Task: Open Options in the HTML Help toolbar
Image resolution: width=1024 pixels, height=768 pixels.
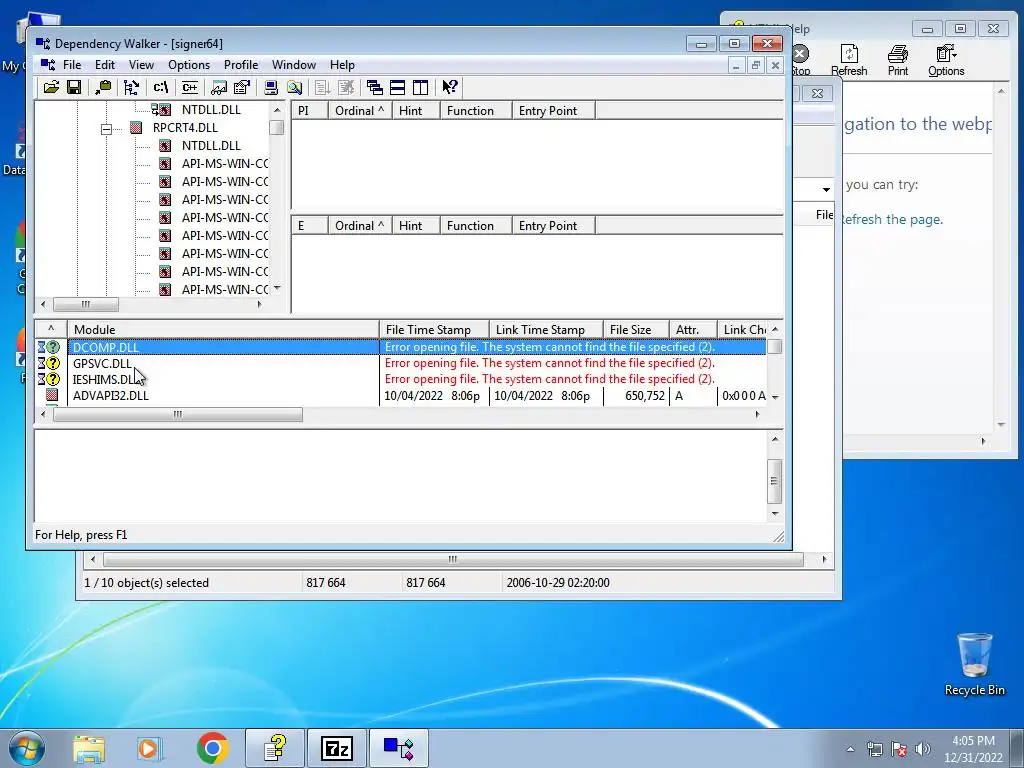Action: 946,61
